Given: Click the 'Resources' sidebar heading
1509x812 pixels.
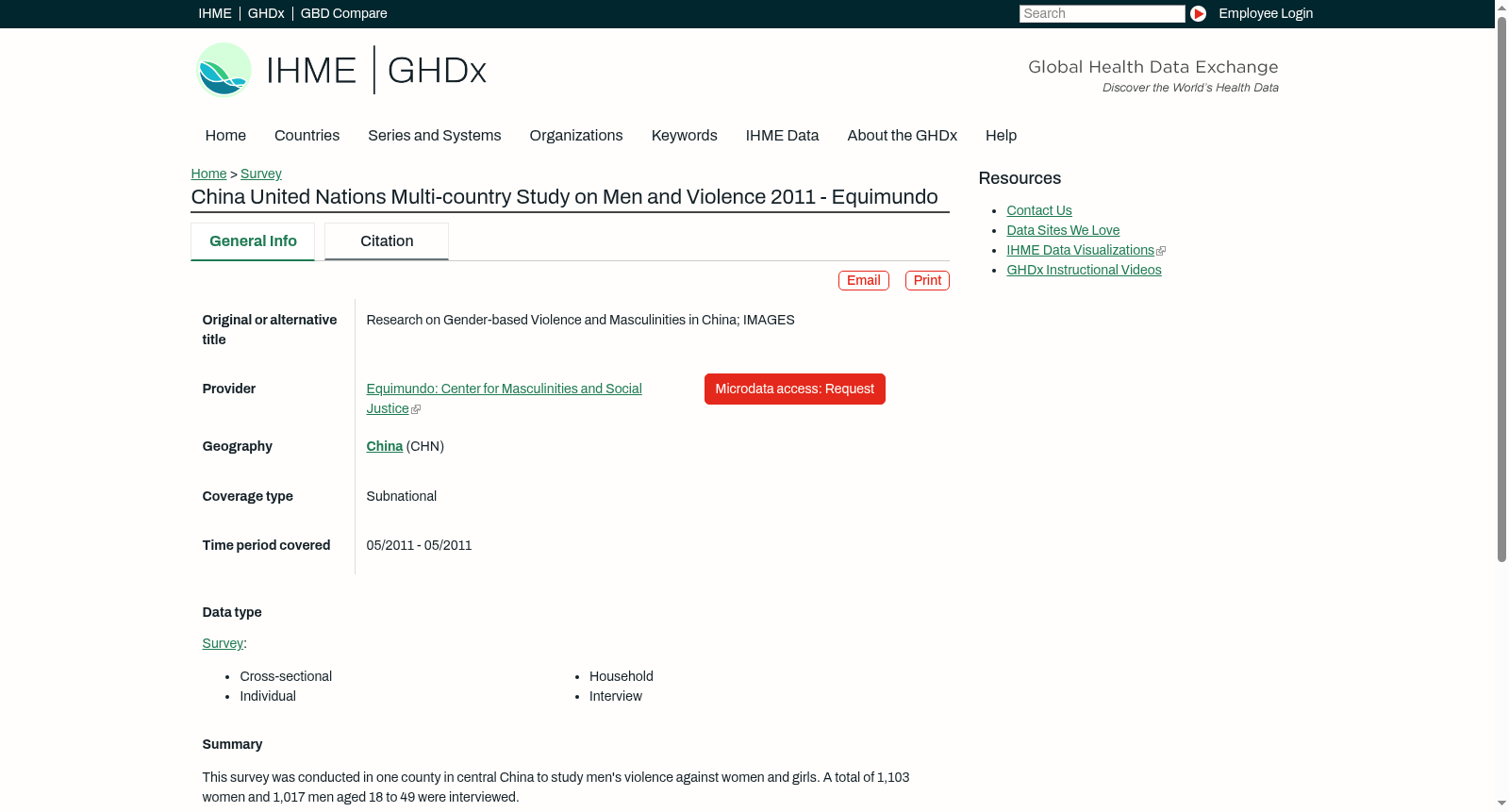Looking at the screenshot, I should [x=1020, y=178].
